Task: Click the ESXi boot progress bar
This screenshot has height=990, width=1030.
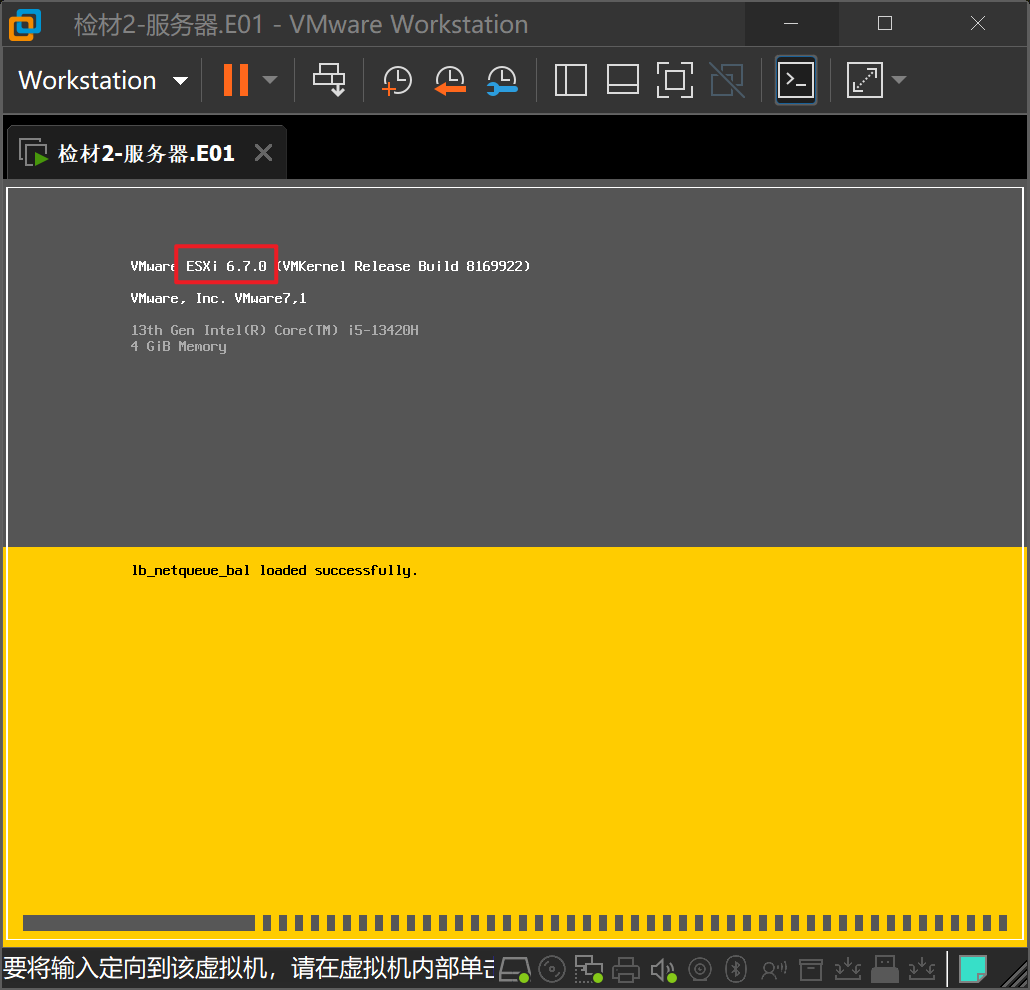Action: pyautogui.click(x=515, y=923)
